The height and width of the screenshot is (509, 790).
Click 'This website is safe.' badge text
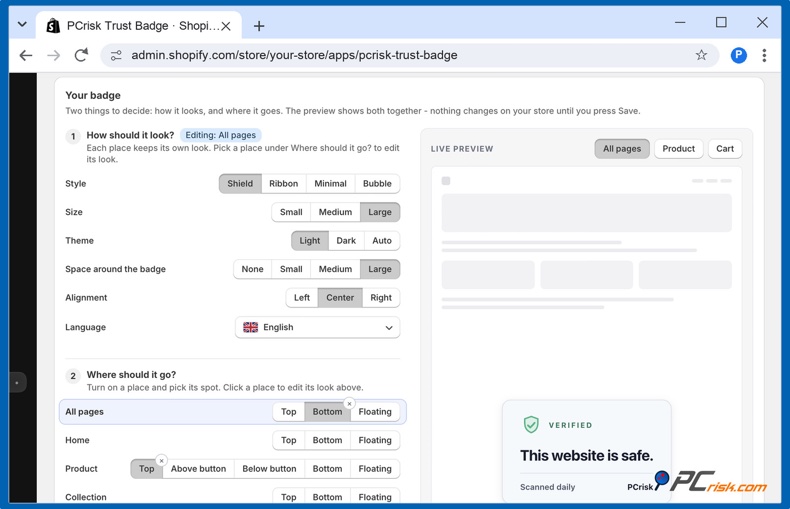[586, 456]
